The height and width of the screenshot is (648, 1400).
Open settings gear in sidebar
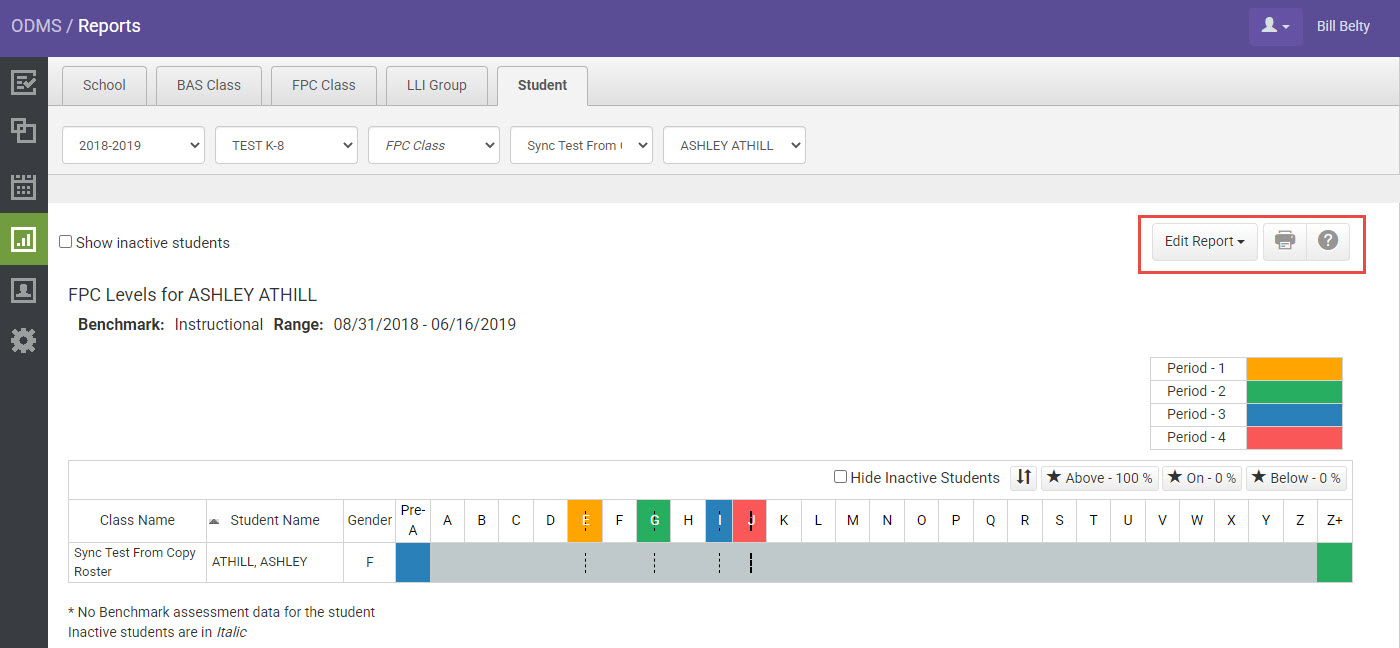tap(23, 341)
